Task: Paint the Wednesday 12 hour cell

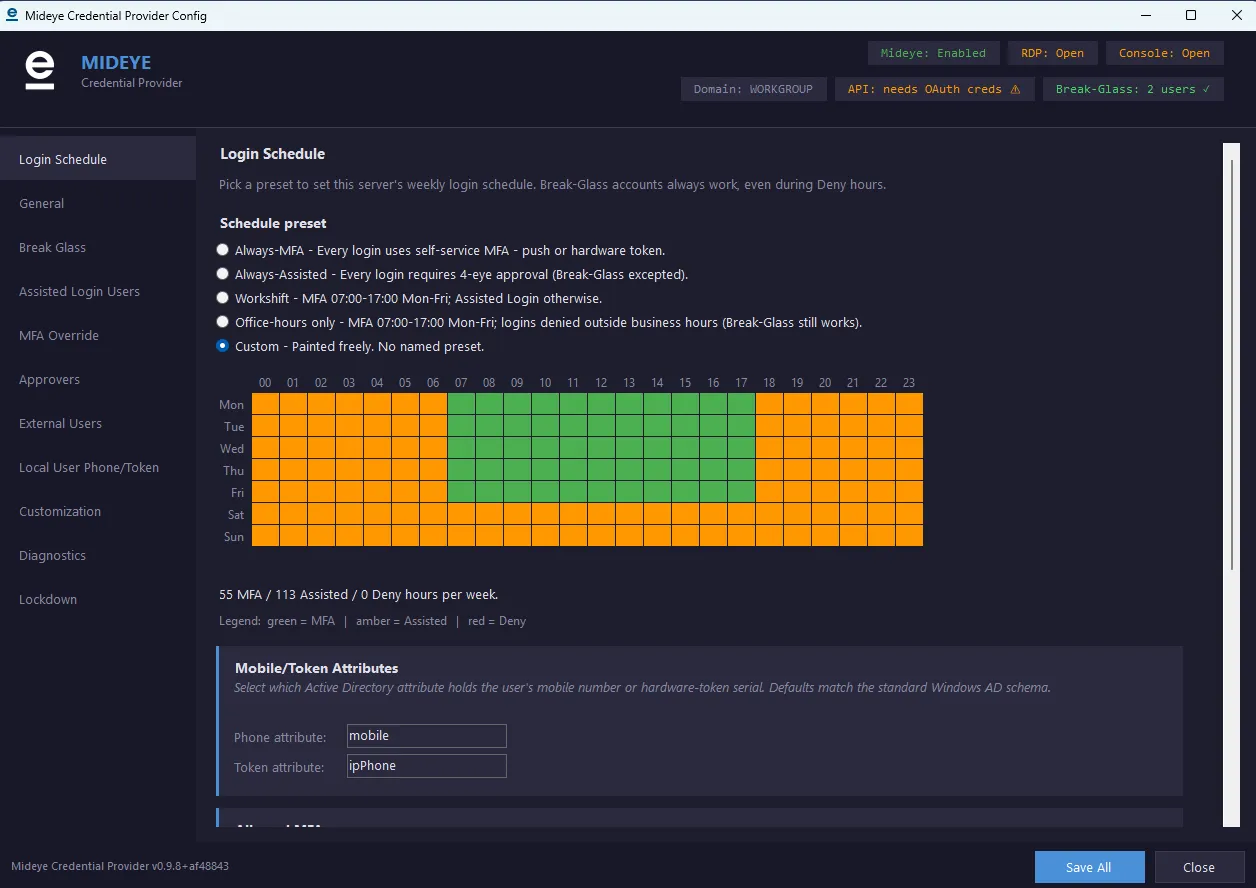Action: click(601, 448)
